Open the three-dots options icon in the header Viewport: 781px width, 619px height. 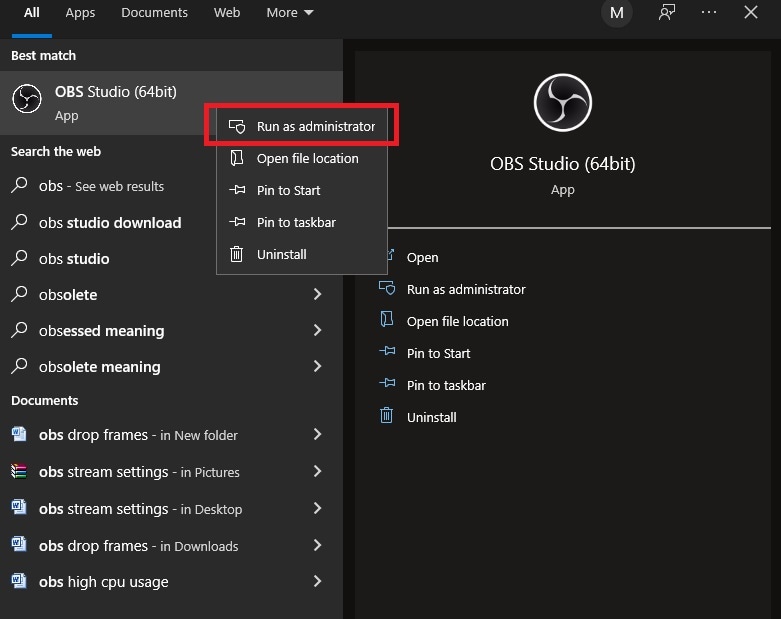pyautogui.click(x=709, y=13)
